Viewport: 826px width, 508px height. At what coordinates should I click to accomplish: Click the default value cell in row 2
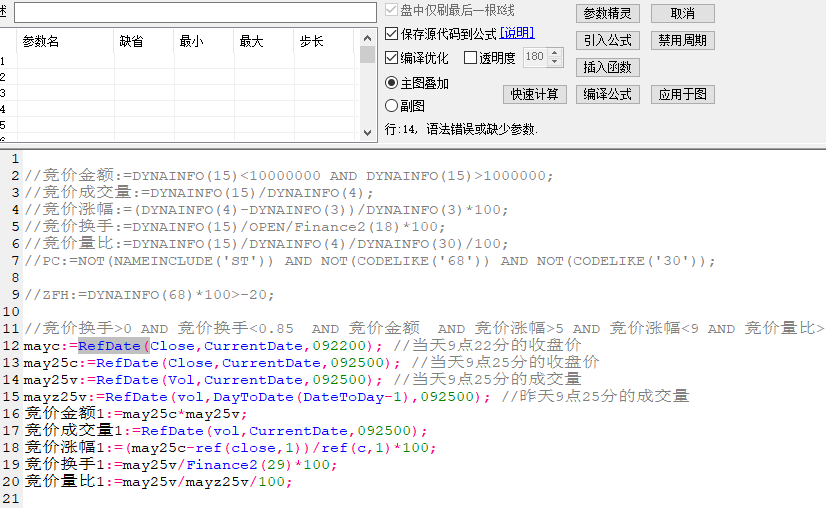pyautogui.click(x=143, y=76)
